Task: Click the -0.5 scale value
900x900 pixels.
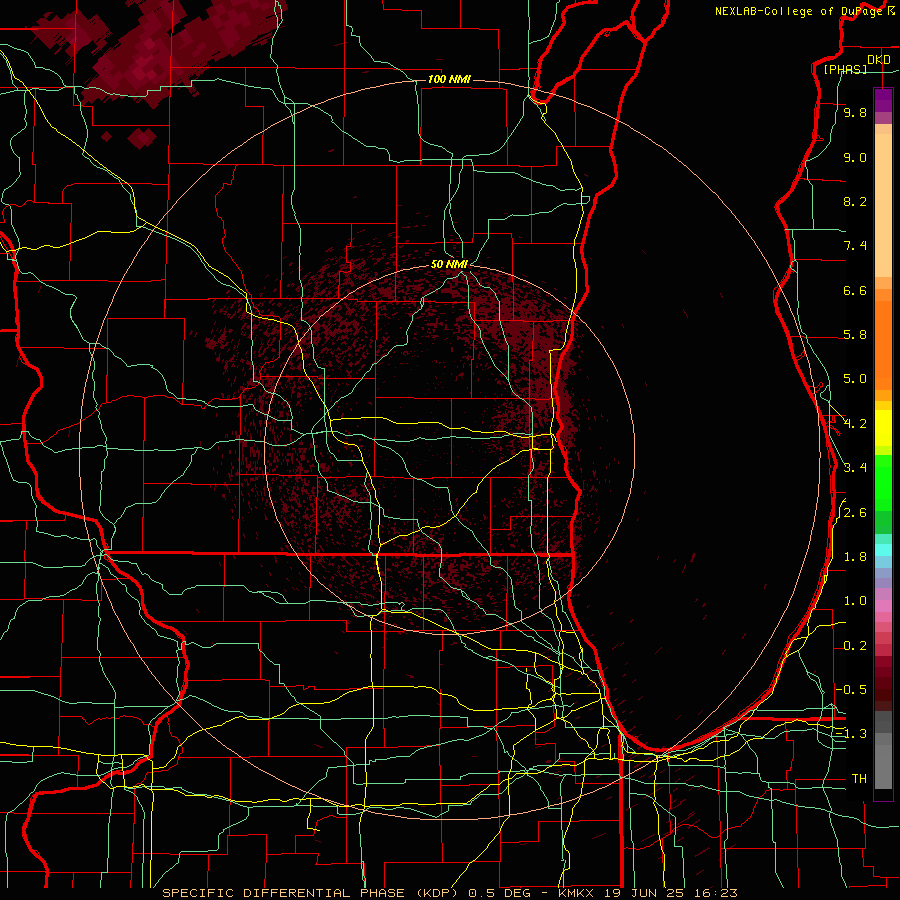Action: click(x=851, y=690)
